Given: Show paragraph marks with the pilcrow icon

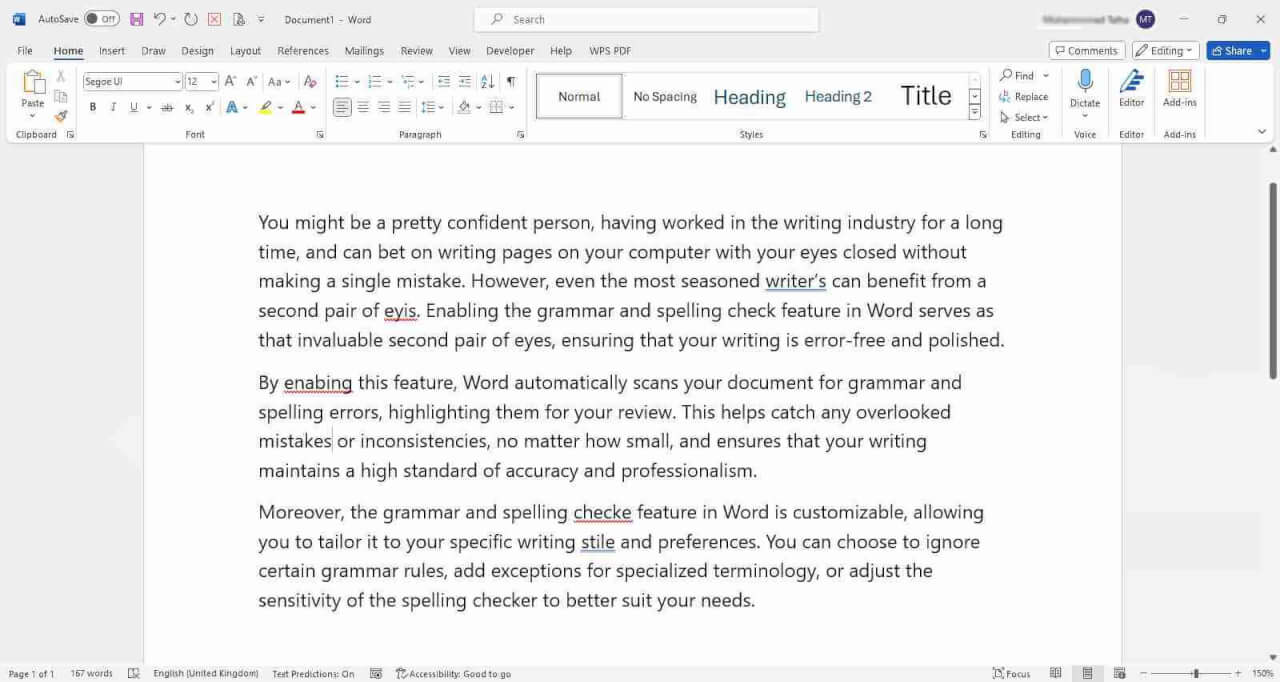Looking at the screenshot, I should click(511, 81).
